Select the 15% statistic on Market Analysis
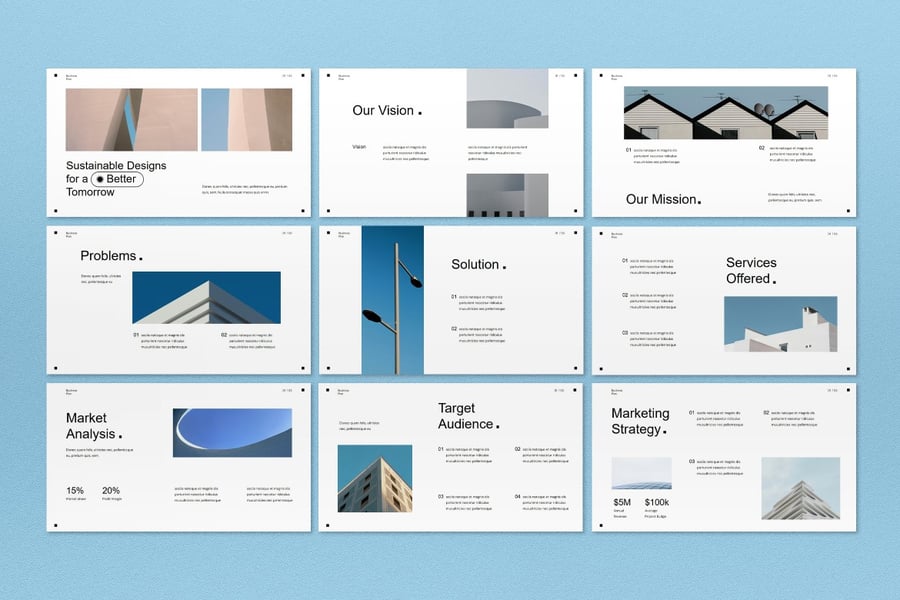 pos(75,490)
